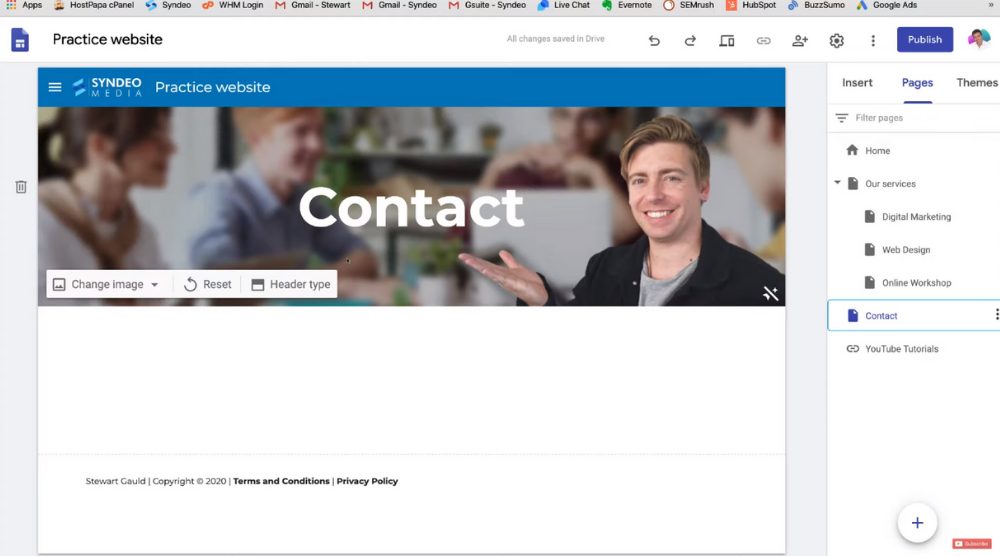Open the hamburger navigation menu
The image size is (1000, 556).
(x=55, y=87)
